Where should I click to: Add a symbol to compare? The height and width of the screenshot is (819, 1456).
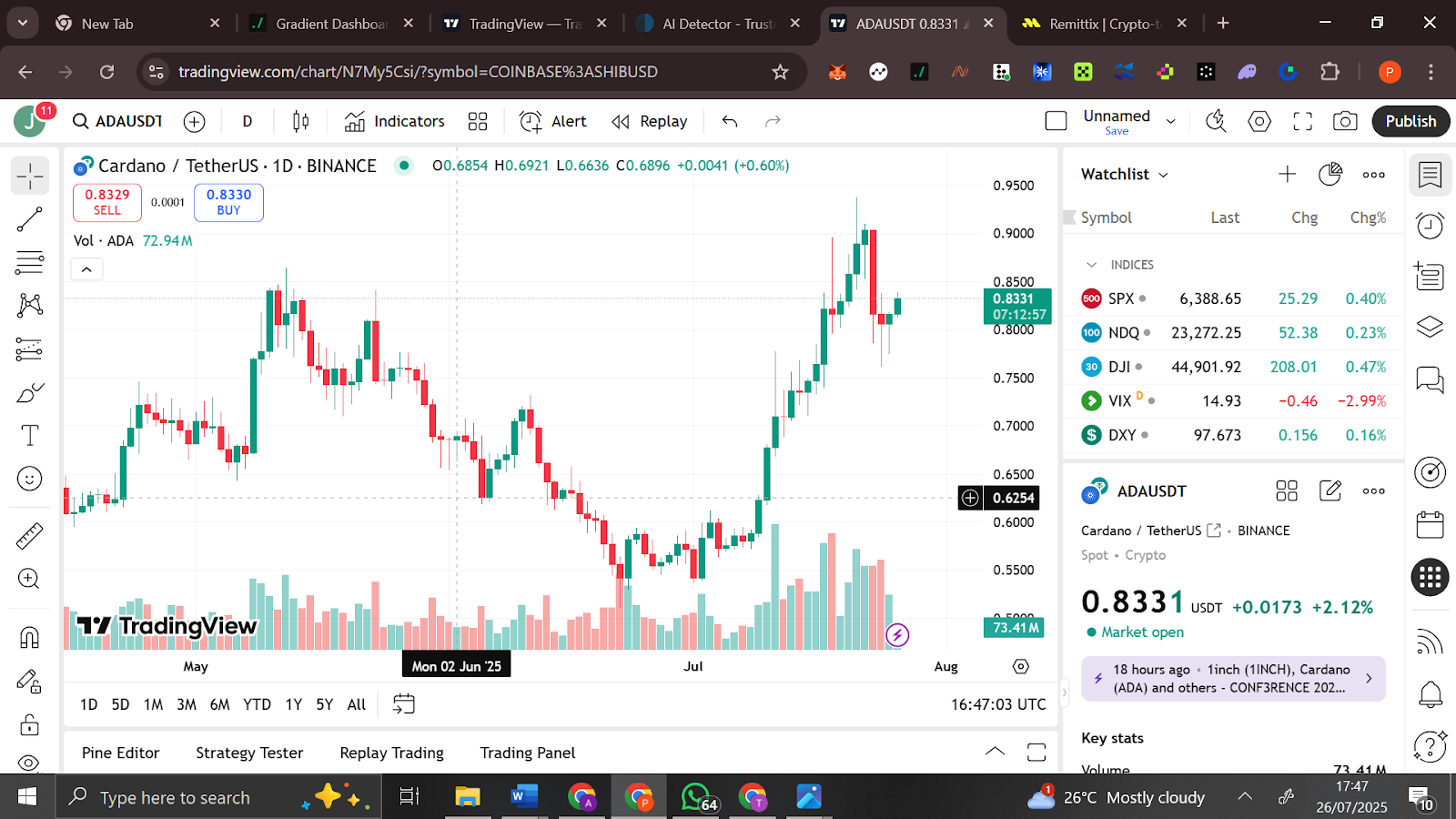(x=194, y=121)
